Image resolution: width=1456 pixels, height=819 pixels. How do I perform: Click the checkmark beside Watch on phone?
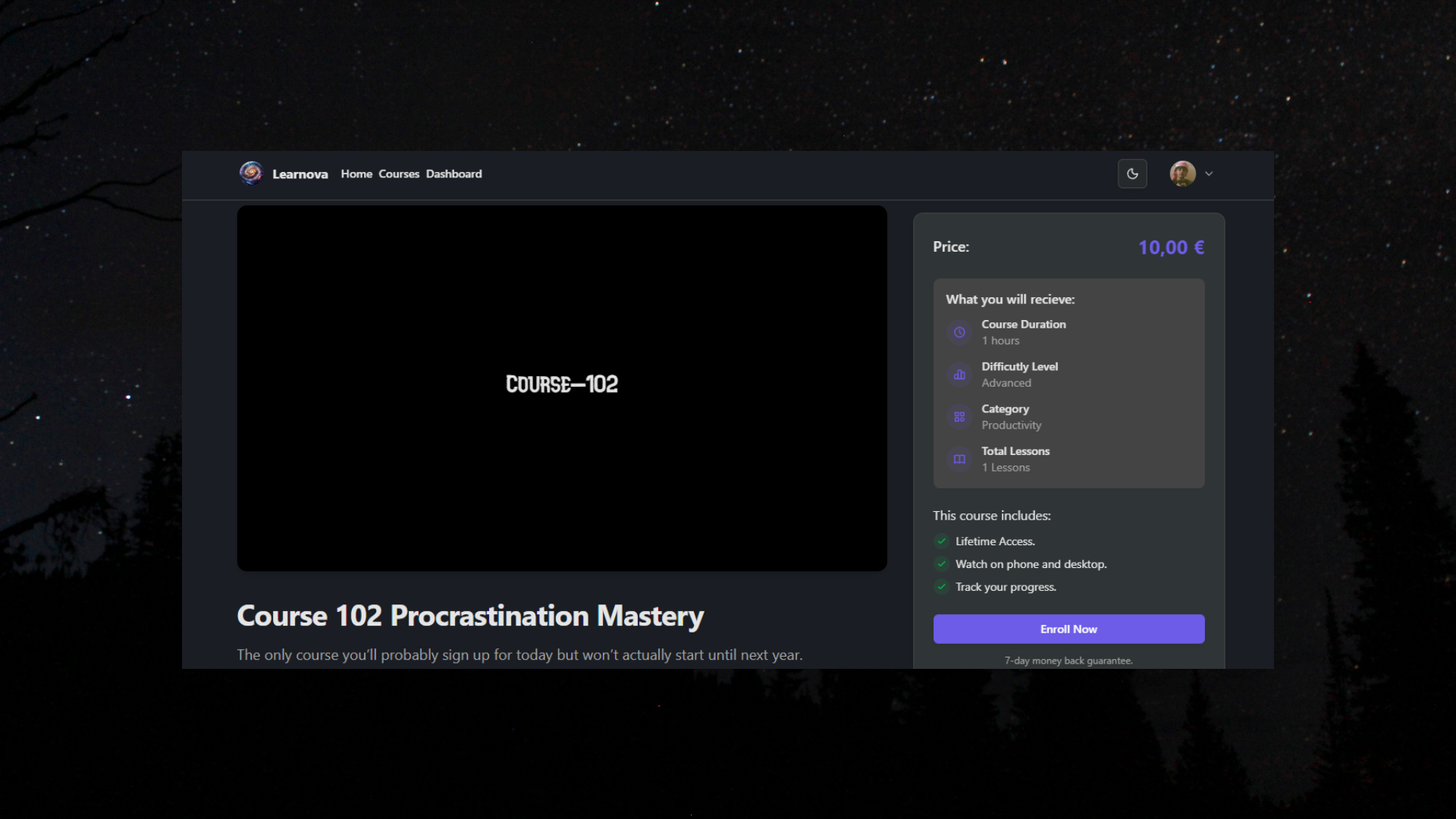[x=941, y=563]
